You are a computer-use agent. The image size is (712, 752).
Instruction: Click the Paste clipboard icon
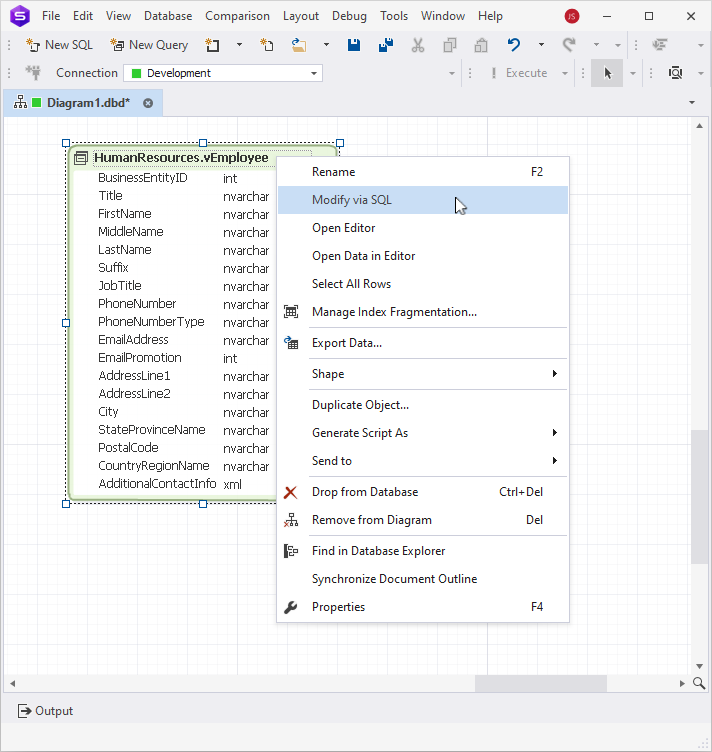pyautogui.click(x=481, y=45)
